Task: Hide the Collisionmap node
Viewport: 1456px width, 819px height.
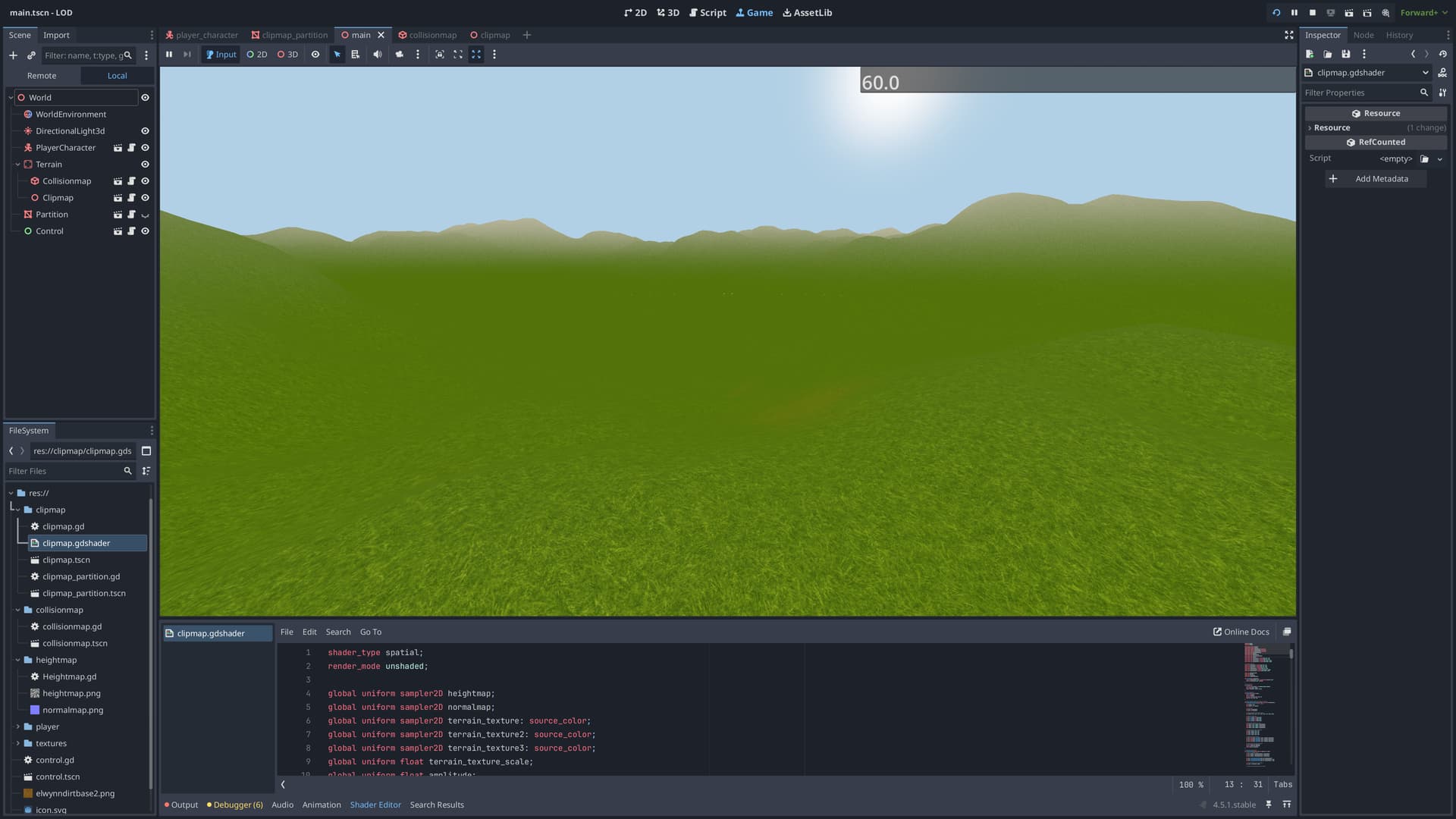Action: click(145, 181)
